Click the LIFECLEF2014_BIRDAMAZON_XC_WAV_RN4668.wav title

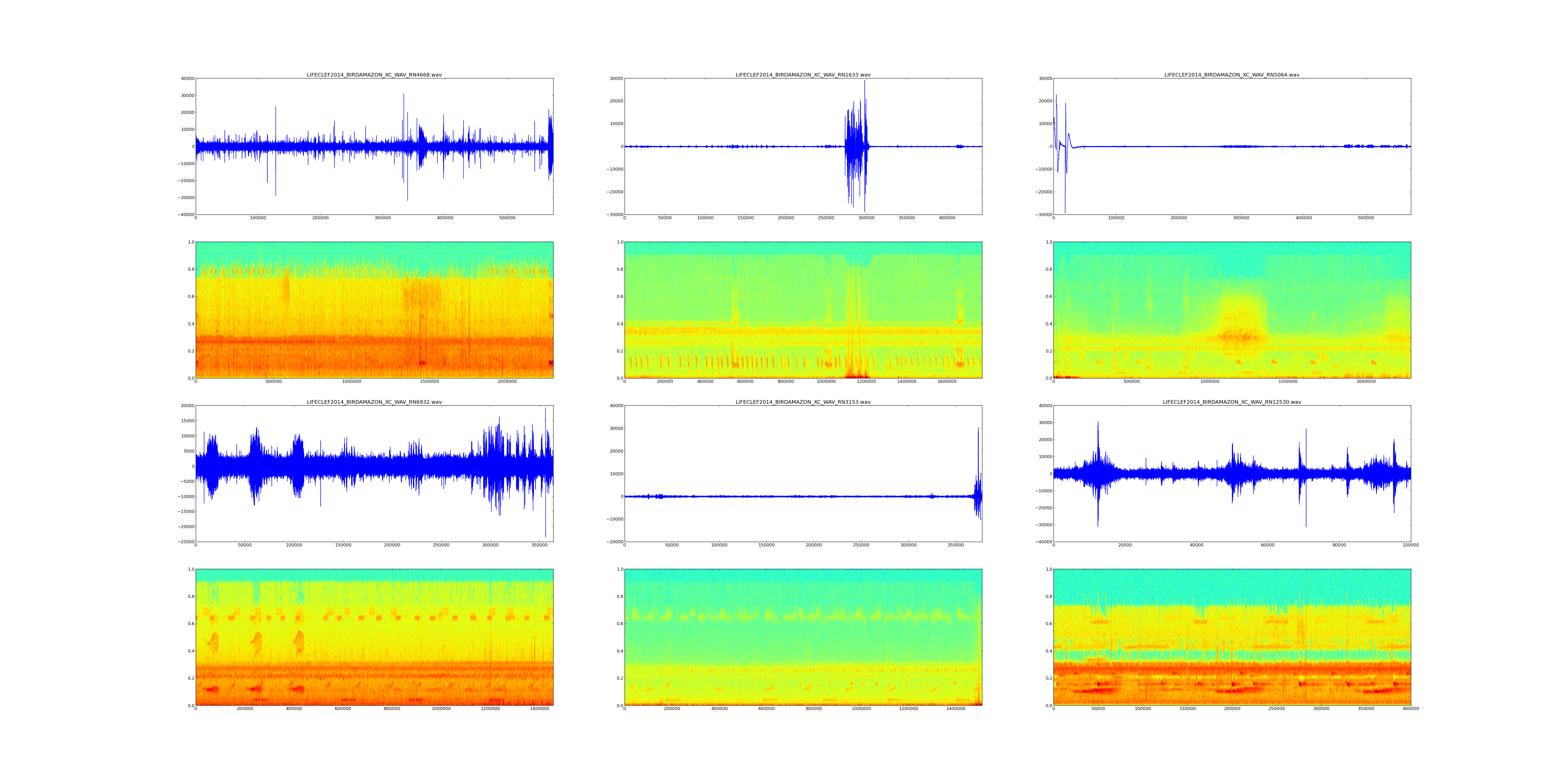[x=374, y=75]
